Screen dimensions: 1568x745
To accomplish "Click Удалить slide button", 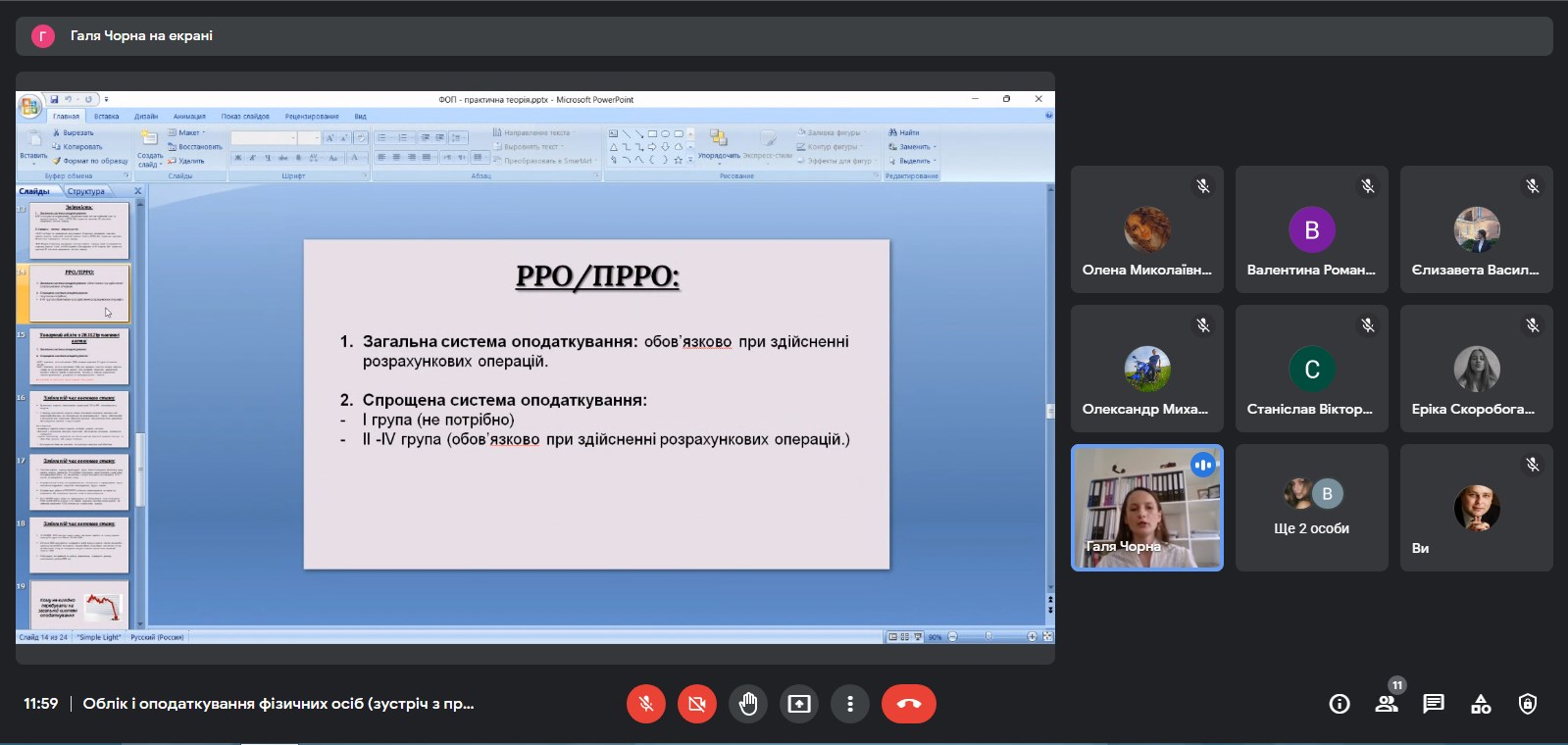I will coord(186,161).
